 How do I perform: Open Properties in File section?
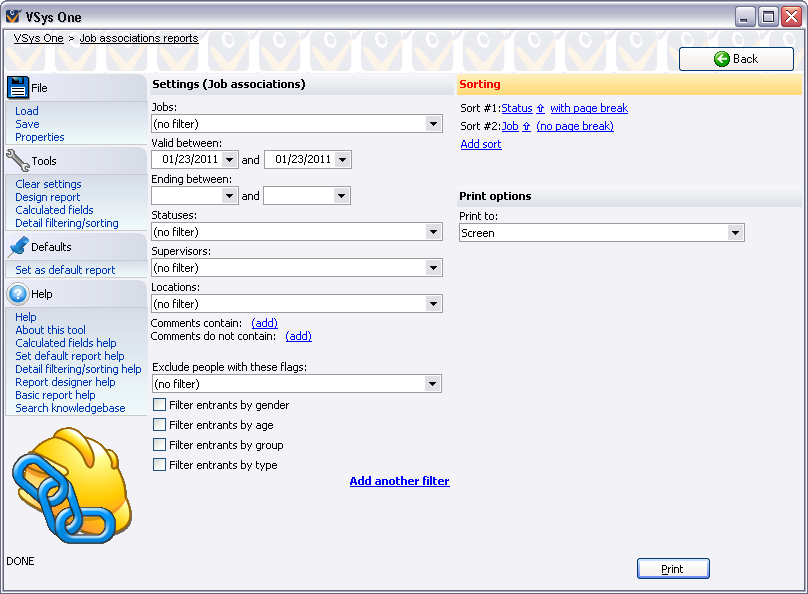coord(40,137)
